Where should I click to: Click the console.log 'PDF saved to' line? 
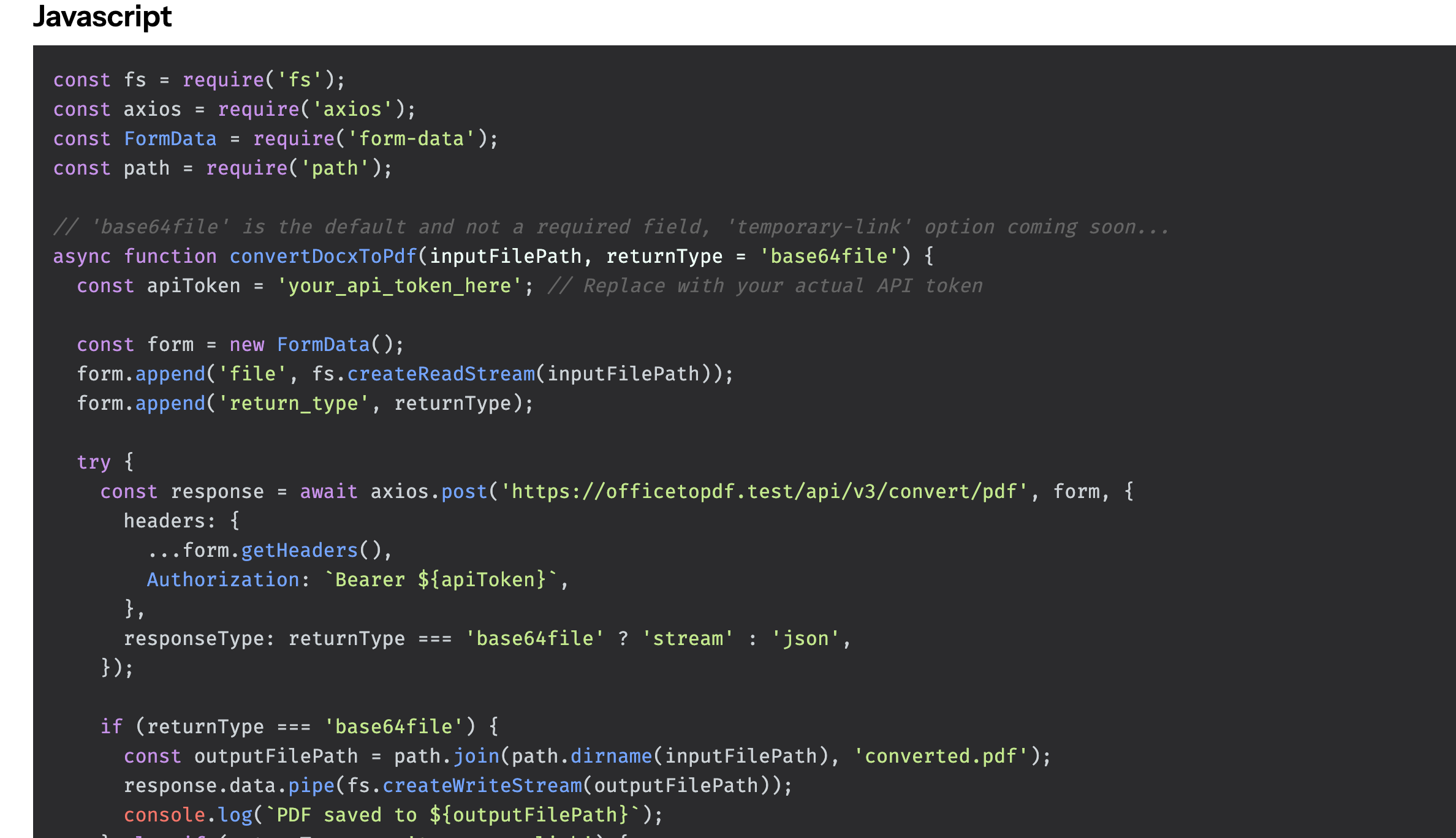pyautogui.click(x=393, y=815)
